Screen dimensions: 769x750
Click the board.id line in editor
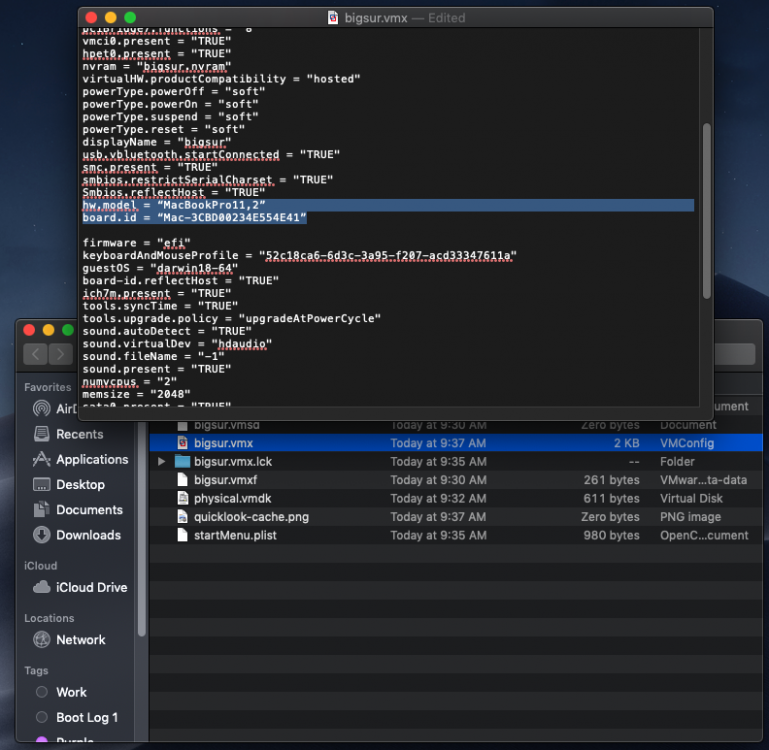[x=194, y=217]
